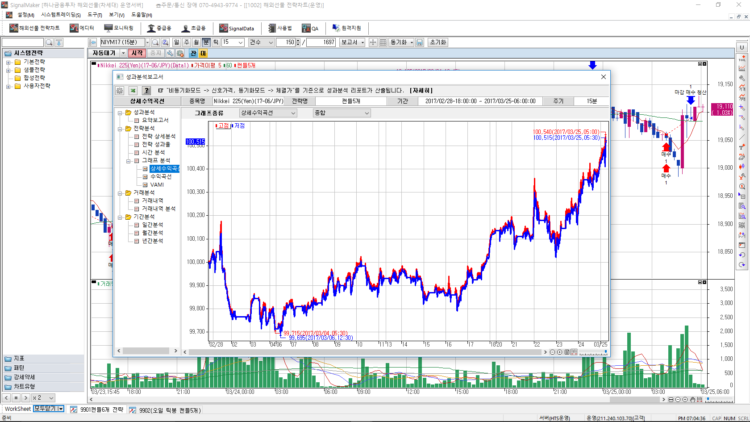Toggle the 저점 legend marker on chart

point(236,126)
